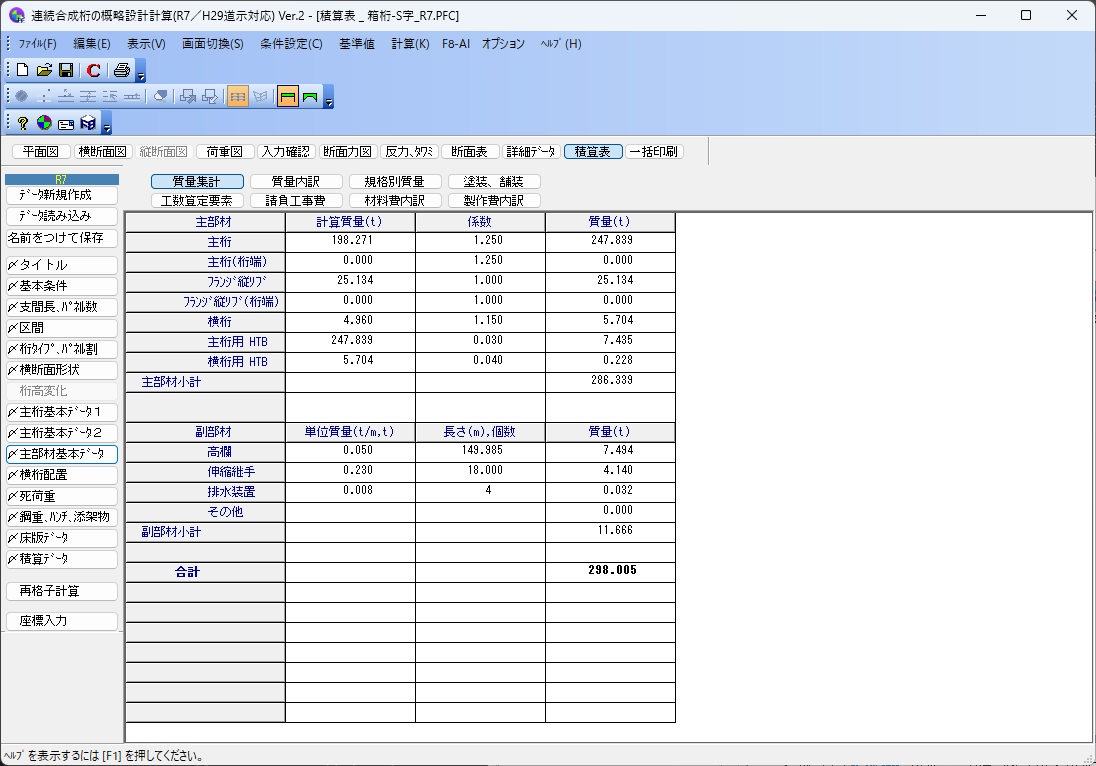This screenshot has width=1096, height=766.
Task: Click the データ新規作成 button
Action: pos(62,195)
